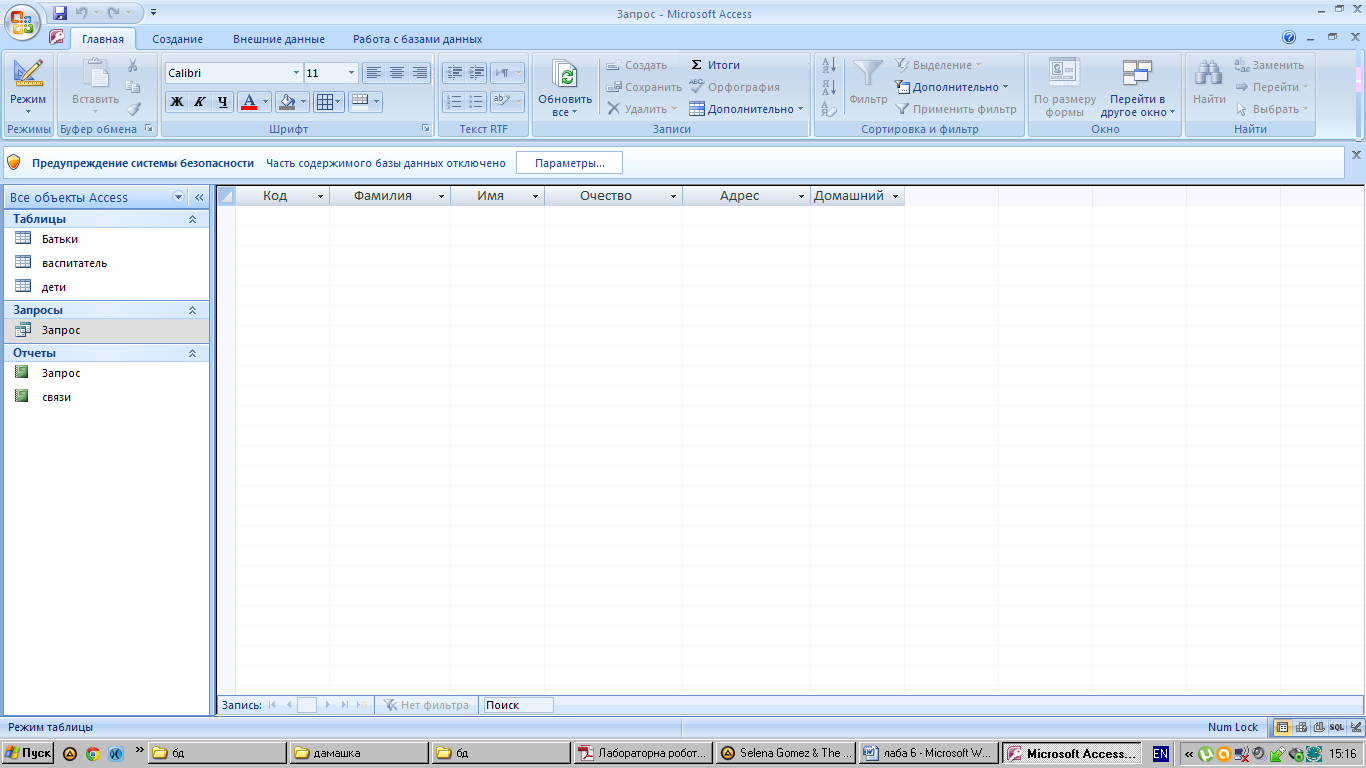This screenshot has height=768, width=1366.
Task: Collapse the Запросы group
Action: point(193,310)
